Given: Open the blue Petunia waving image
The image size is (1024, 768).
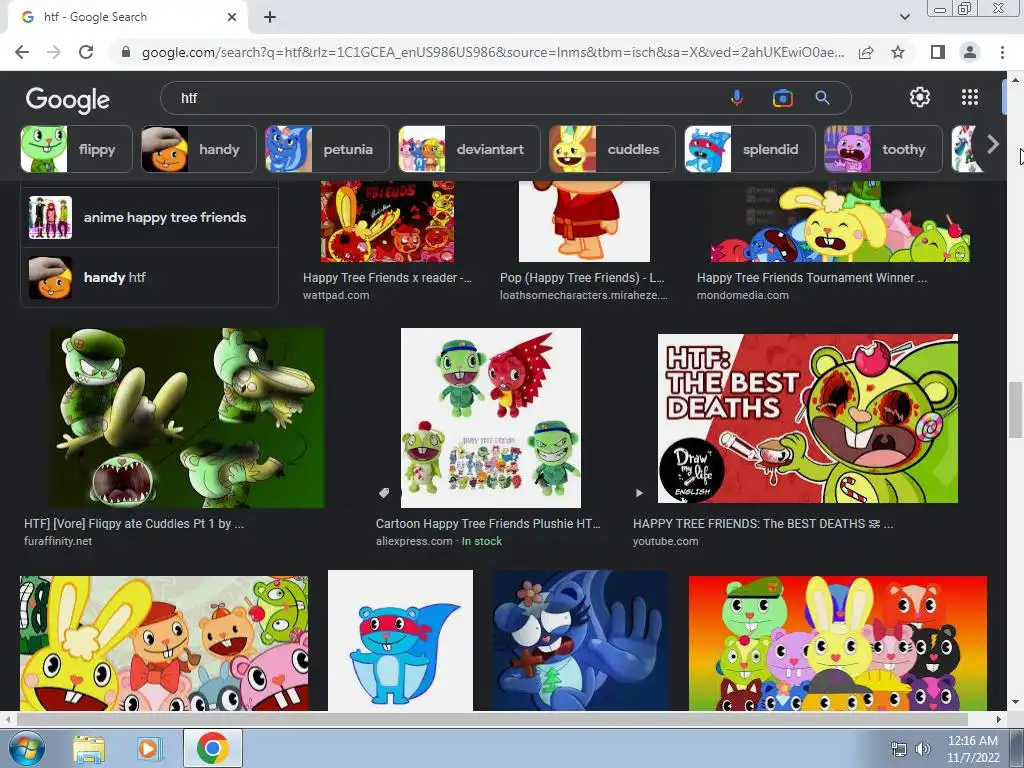Looking at the screenshot, I should click(581, 640).
